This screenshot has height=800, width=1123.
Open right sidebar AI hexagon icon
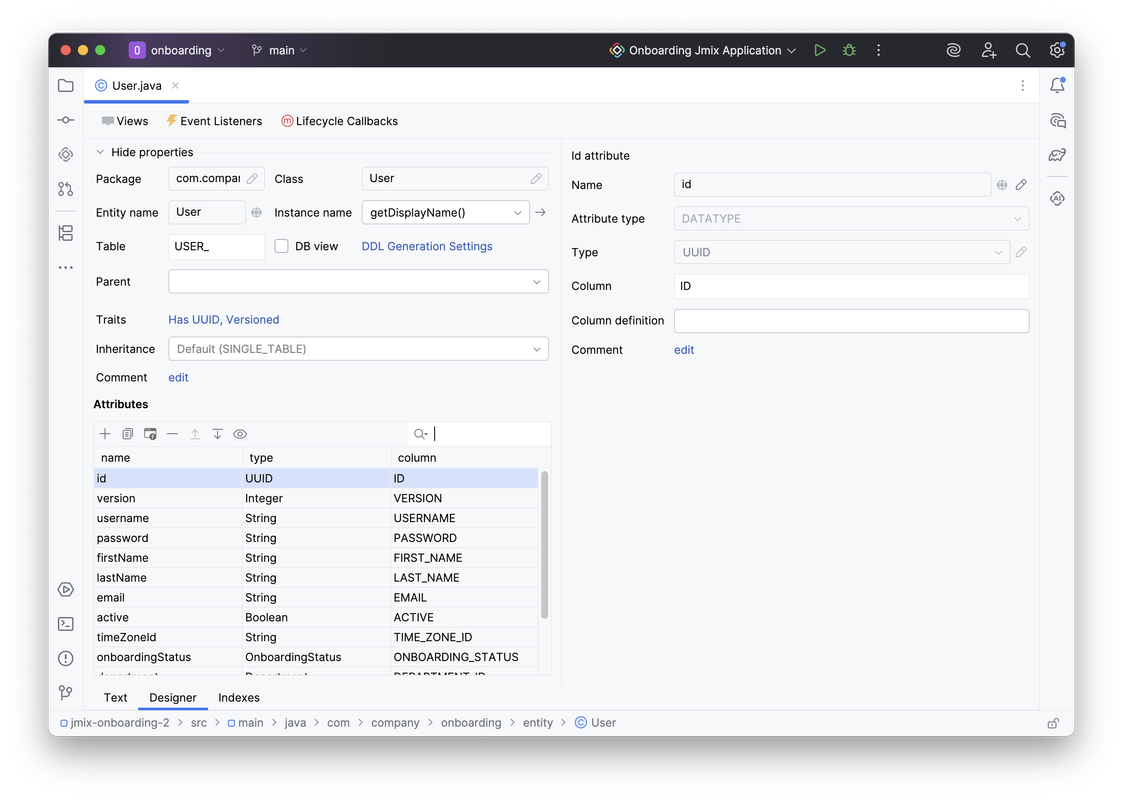pos(1057,198)
